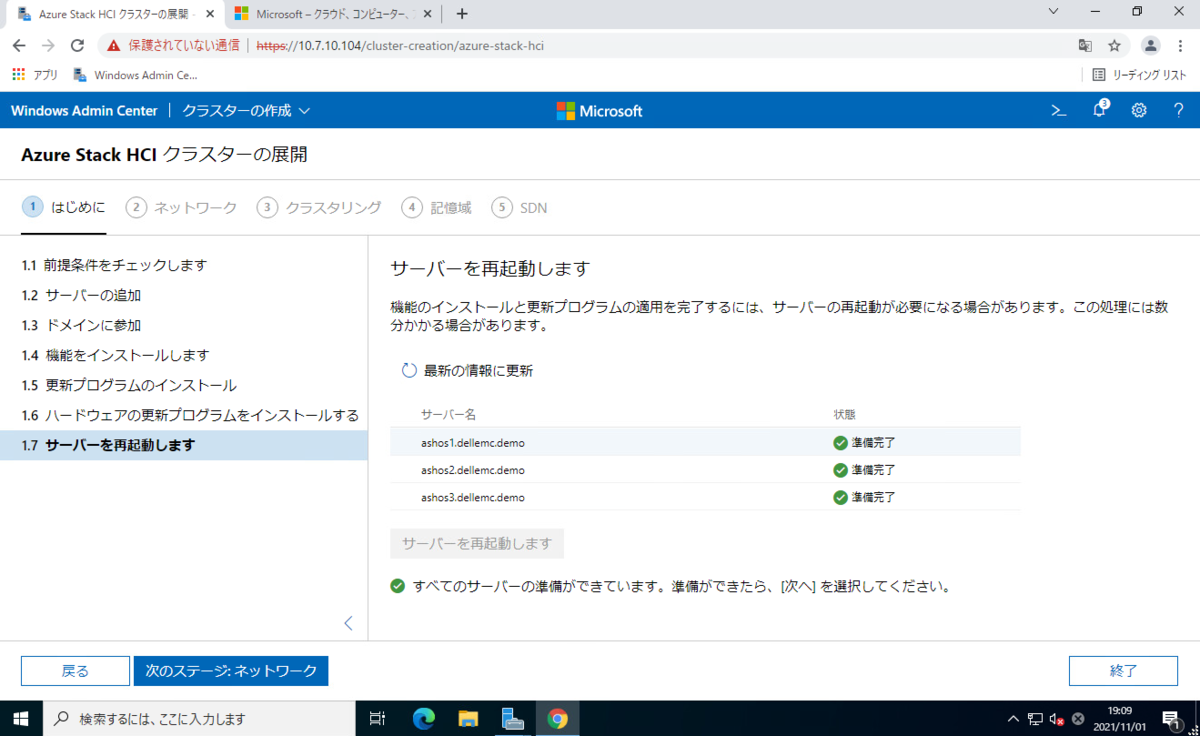Screen dimensions: 1200x736
Task: Open Windows Admin Center settings gear
Action: pos(1139,110)
